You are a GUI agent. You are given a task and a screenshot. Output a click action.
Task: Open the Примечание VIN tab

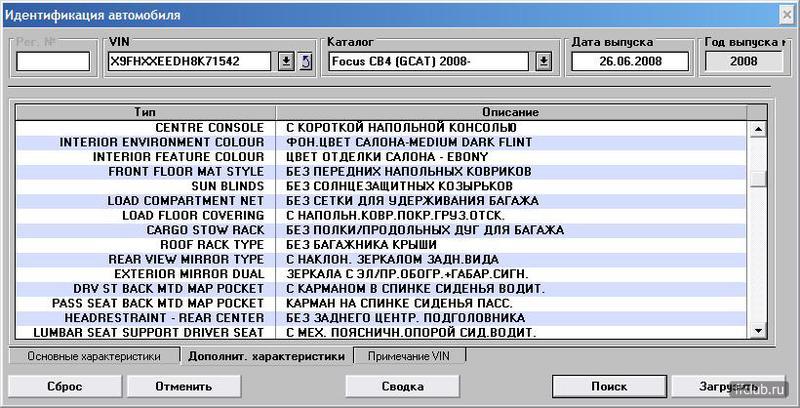(x=409, y=356)
